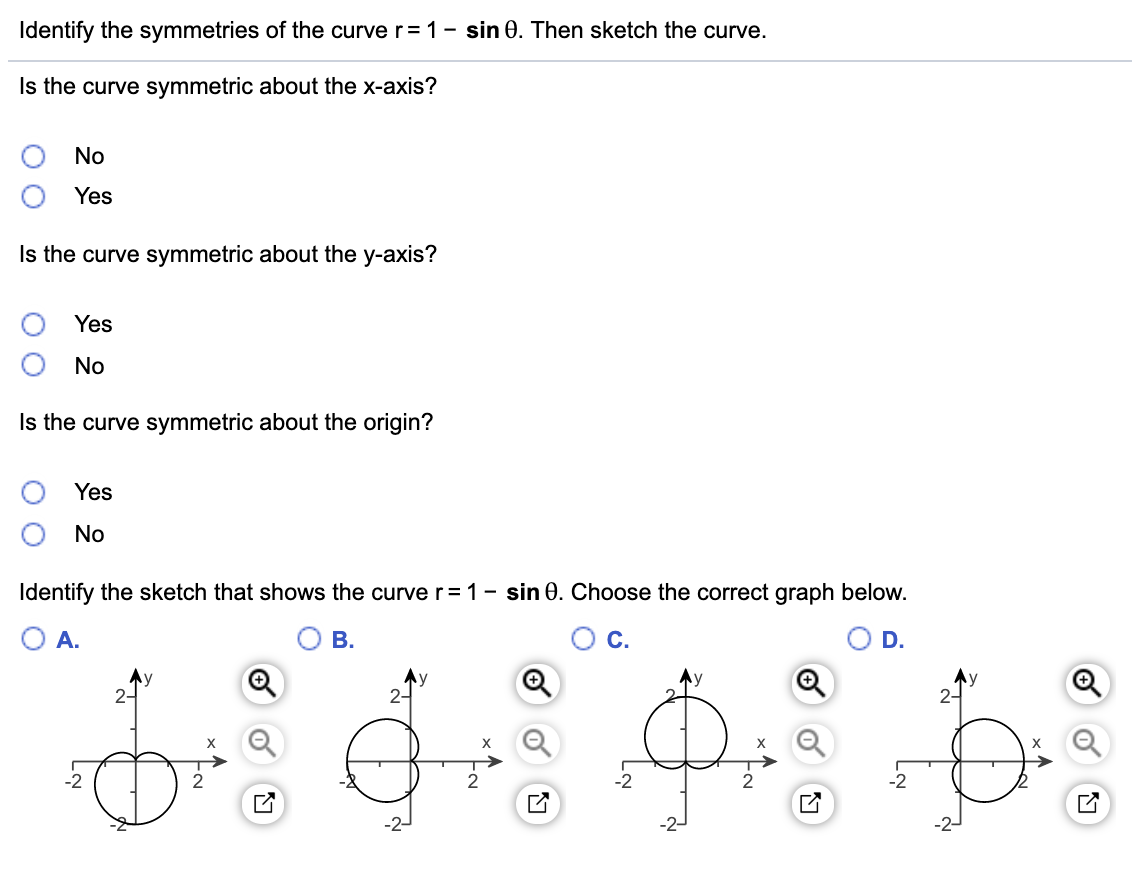Zoom out on graph A
The height and width of the screenshot is (880, 1134).
(x=261, y=742)
